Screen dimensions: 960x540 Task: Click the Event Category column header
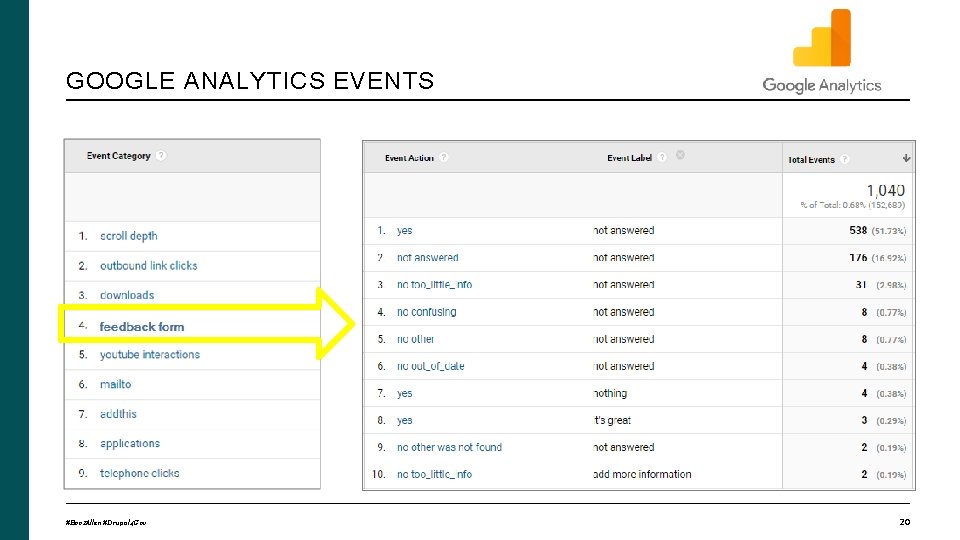[x=118, y=156]
